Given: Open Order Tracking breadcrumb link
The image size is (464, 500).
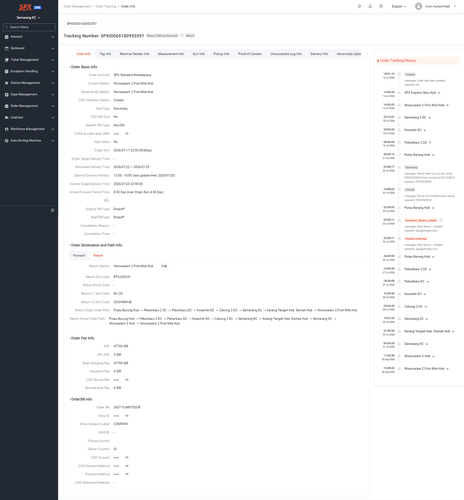Looking at the screenshot, I should 106,6.
